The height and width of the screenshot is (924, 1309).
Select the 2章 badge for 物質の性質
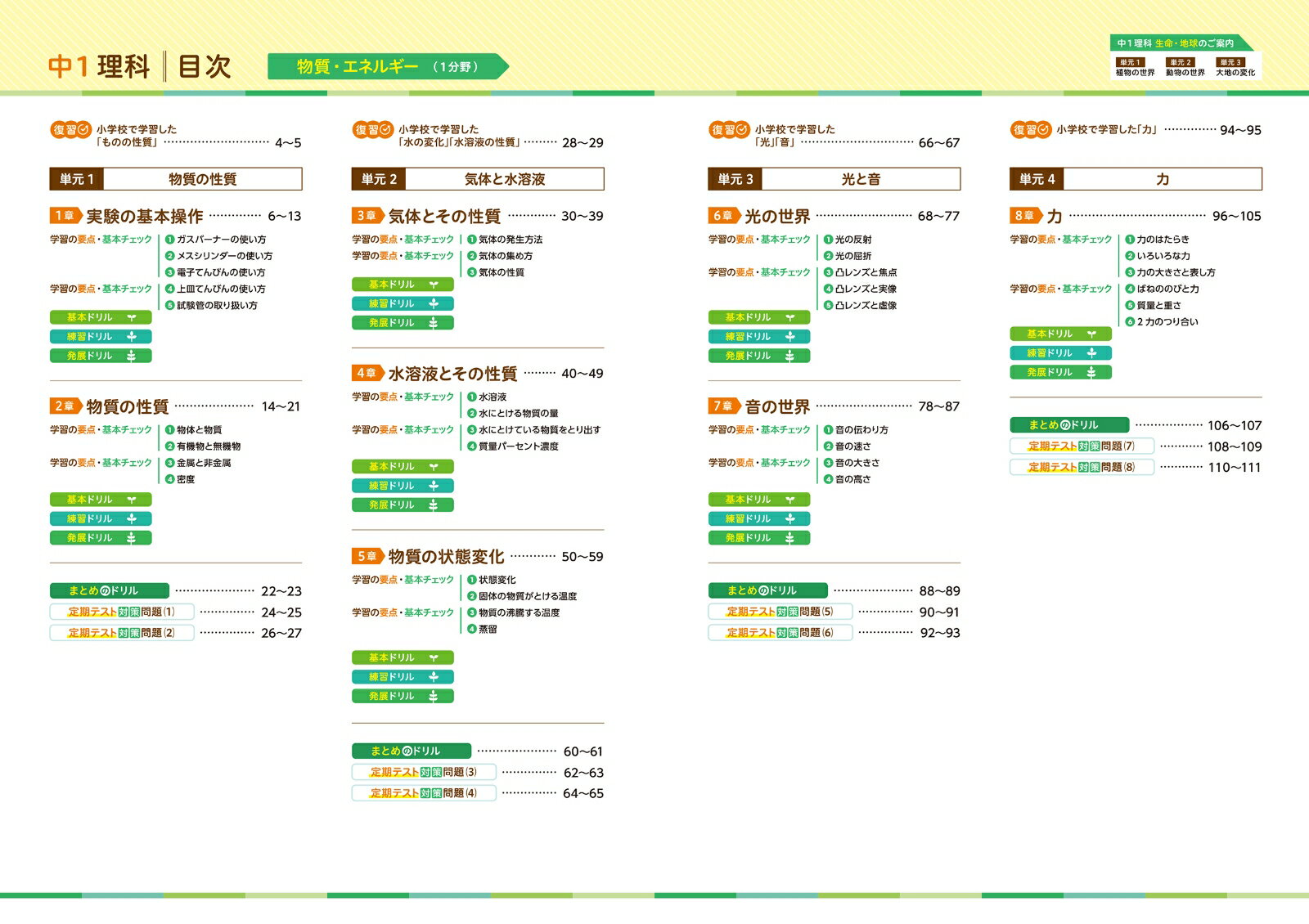(x=65, y=406)
